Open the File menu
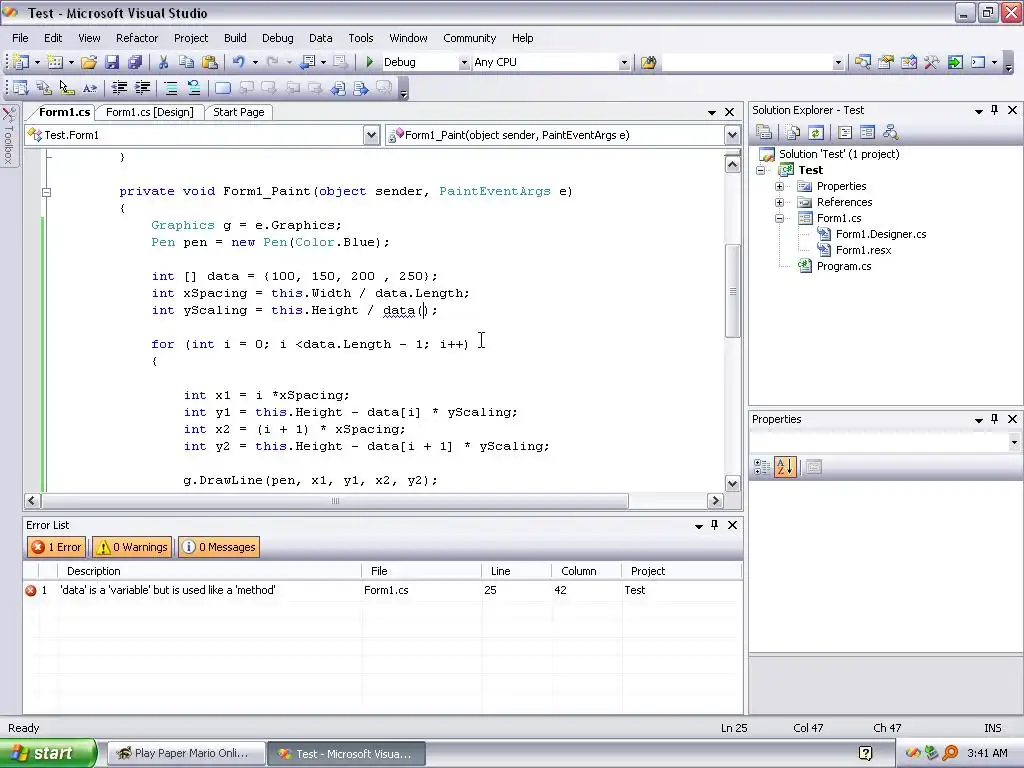 point(20,38)
